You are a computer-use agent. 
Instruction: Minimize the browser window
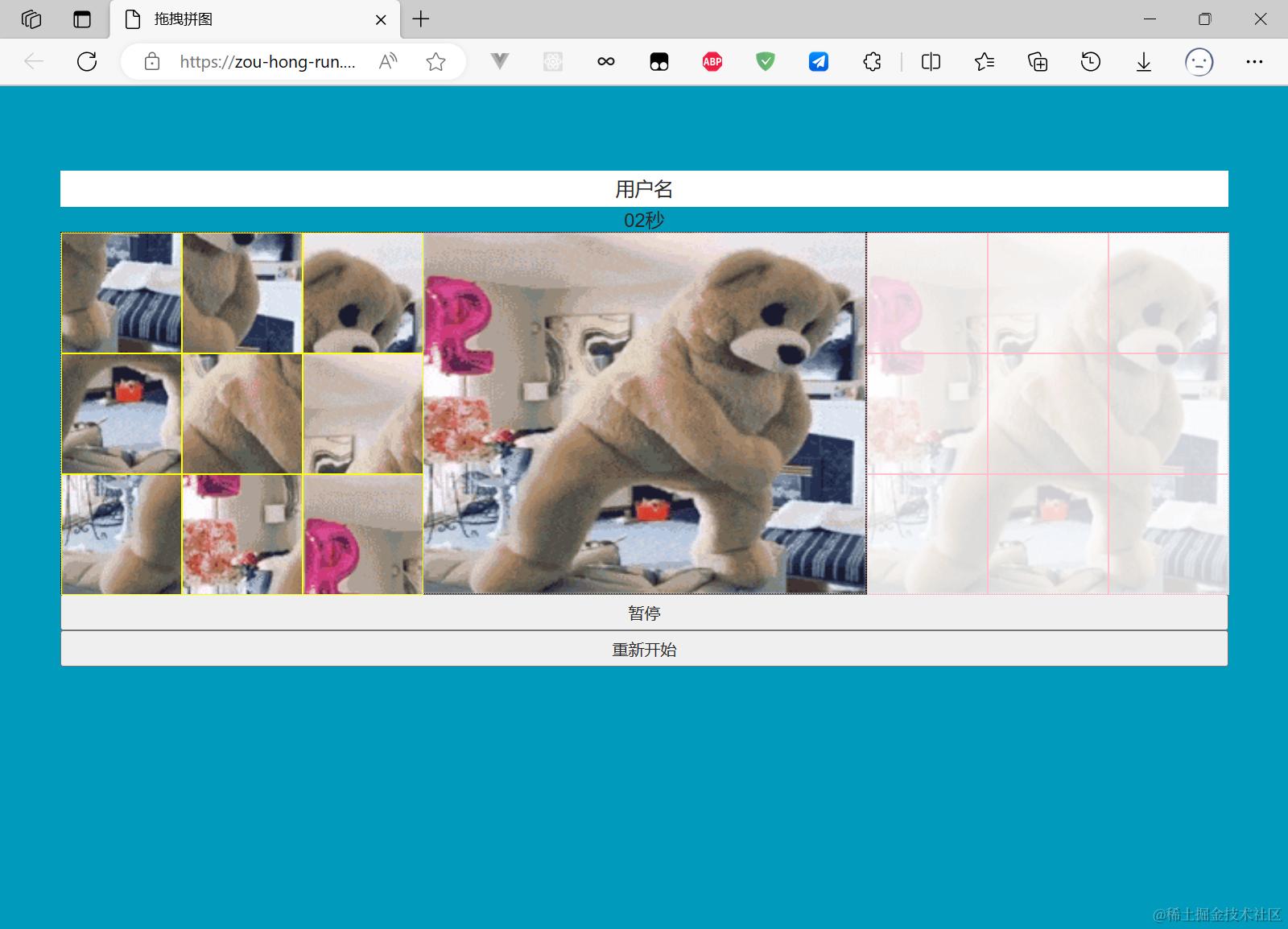1150,19
